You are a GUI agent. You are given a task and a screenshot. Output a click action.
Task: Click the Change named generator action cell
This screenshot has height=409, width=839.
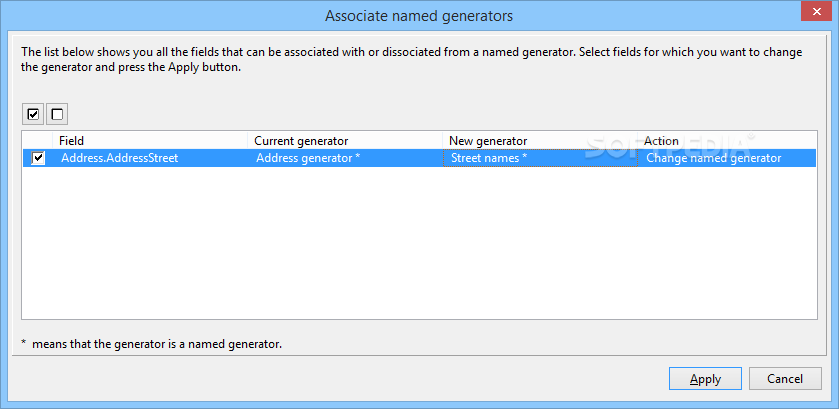[727, 158]
